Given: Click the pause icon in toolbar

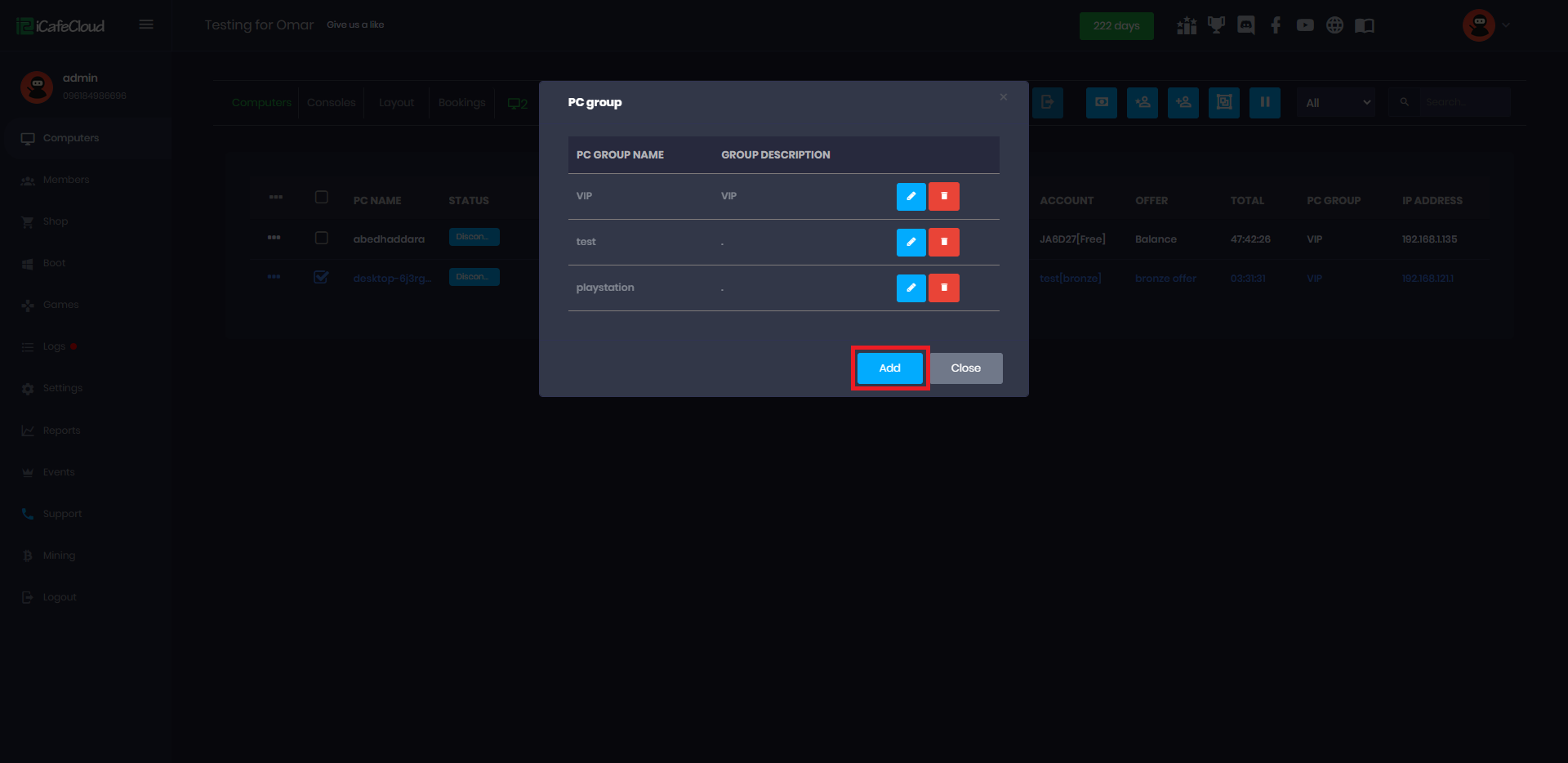Looking at the screenshot, I should point(1264,102).
